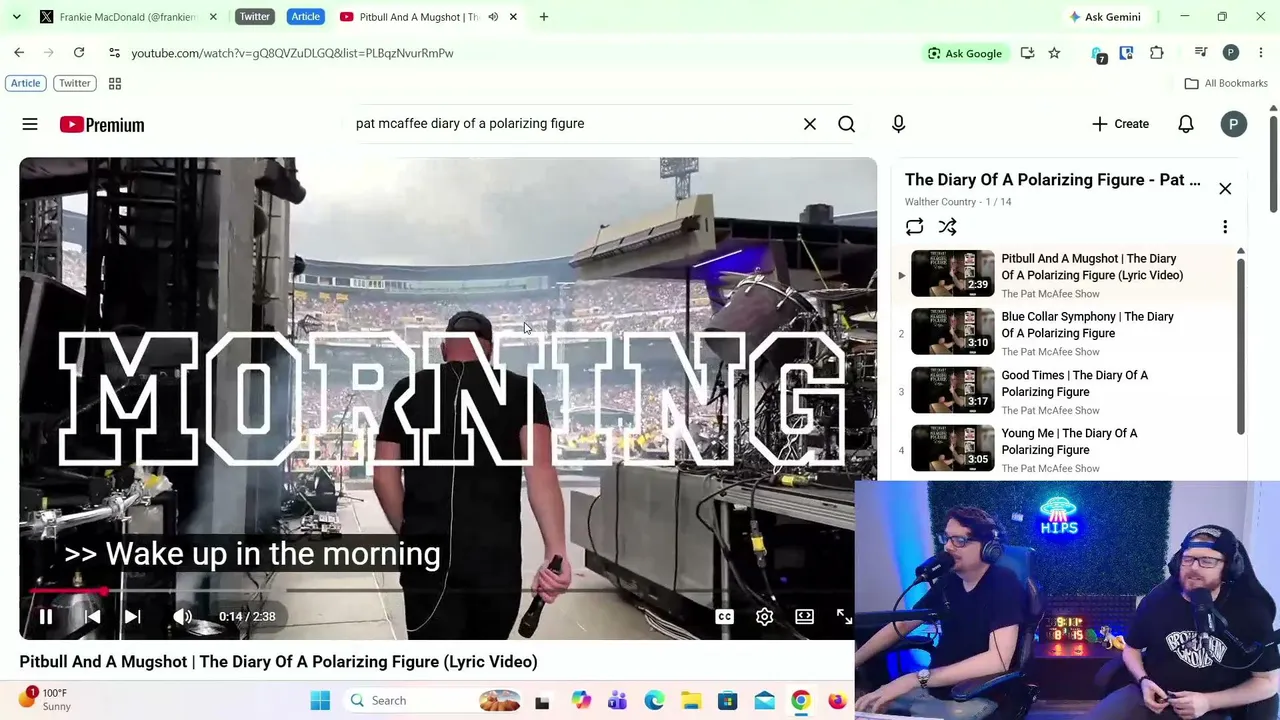
Task: Seek using the red video progress bar
Action: tap(448, 591)
